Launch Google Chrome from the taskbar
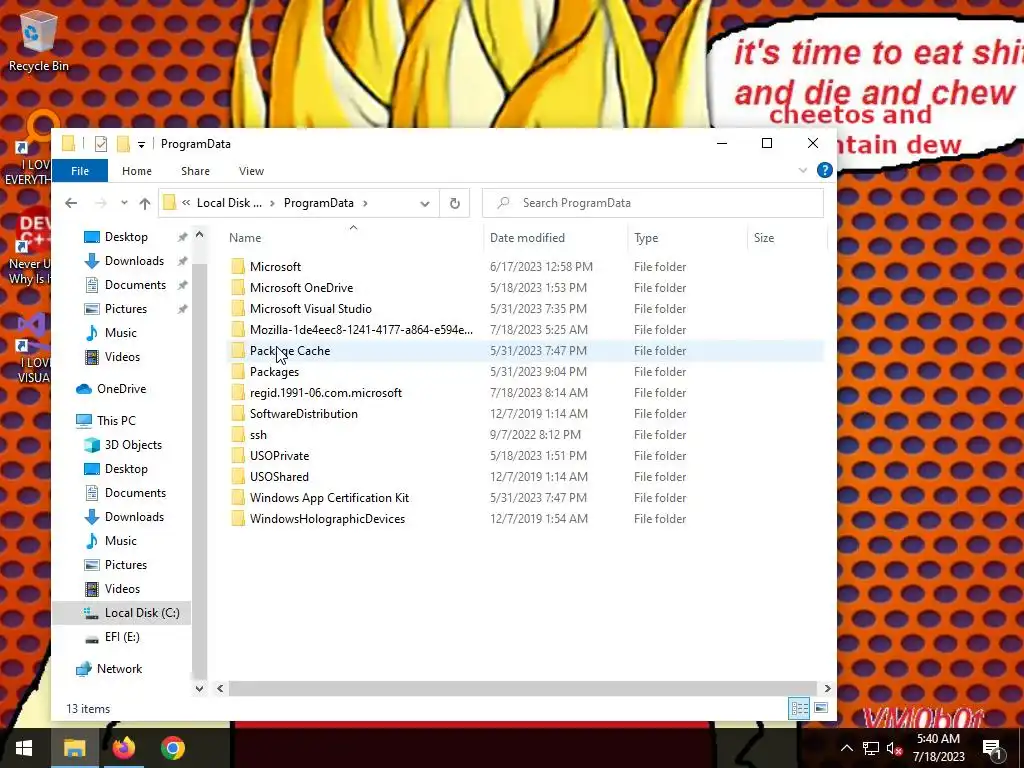The image size is (1024, 768). tap(173, 748)
